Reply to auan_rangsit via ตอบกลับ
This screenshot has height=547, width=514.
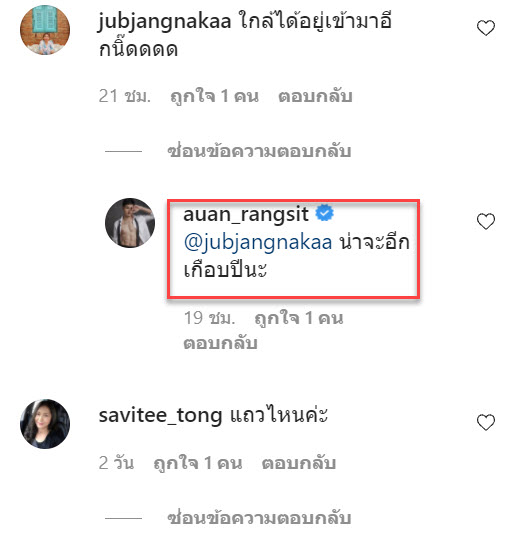[x=221, y=343]
